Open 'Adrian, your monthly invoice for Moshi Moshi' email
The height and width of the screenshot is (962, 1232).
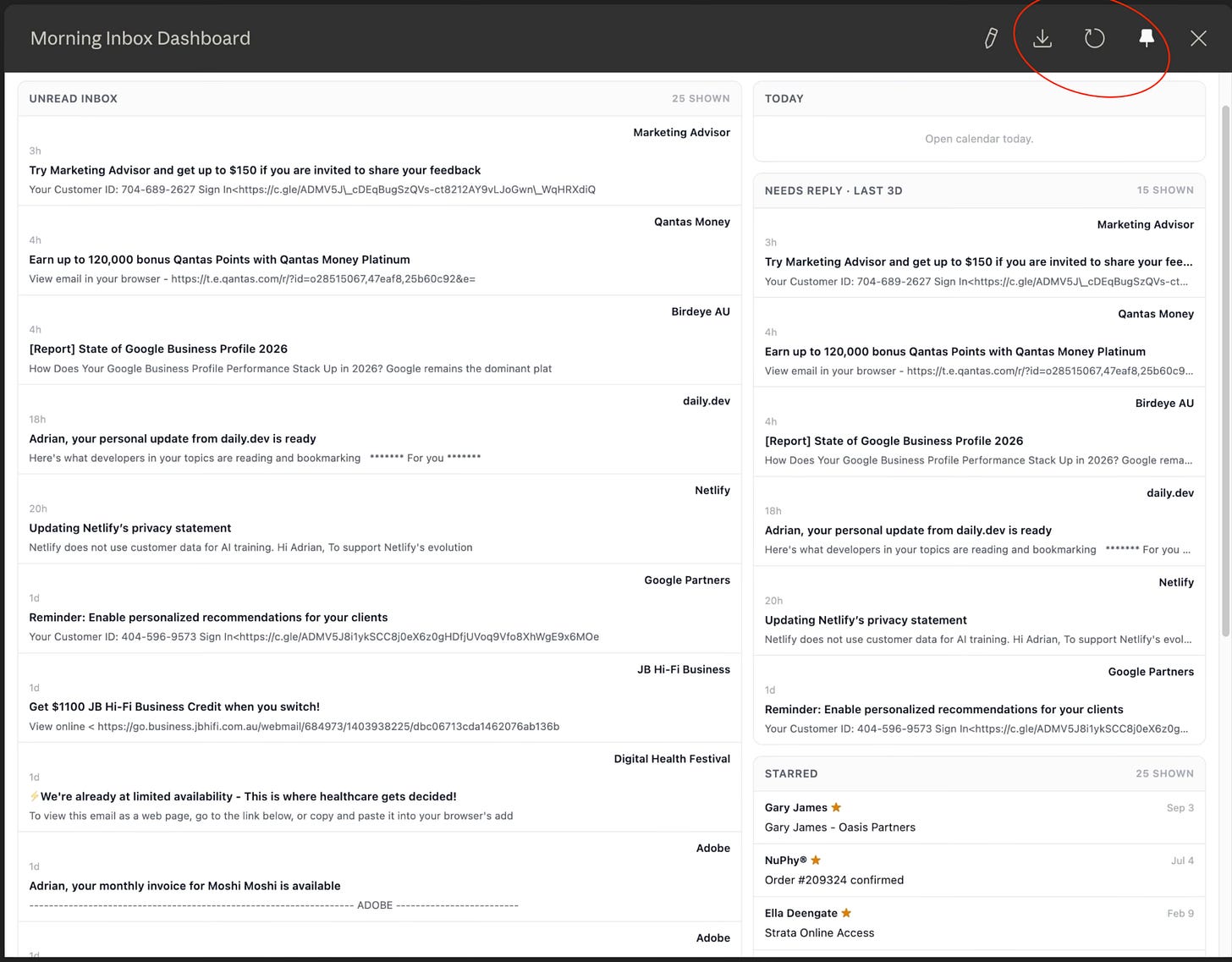(x=184, y=886)
